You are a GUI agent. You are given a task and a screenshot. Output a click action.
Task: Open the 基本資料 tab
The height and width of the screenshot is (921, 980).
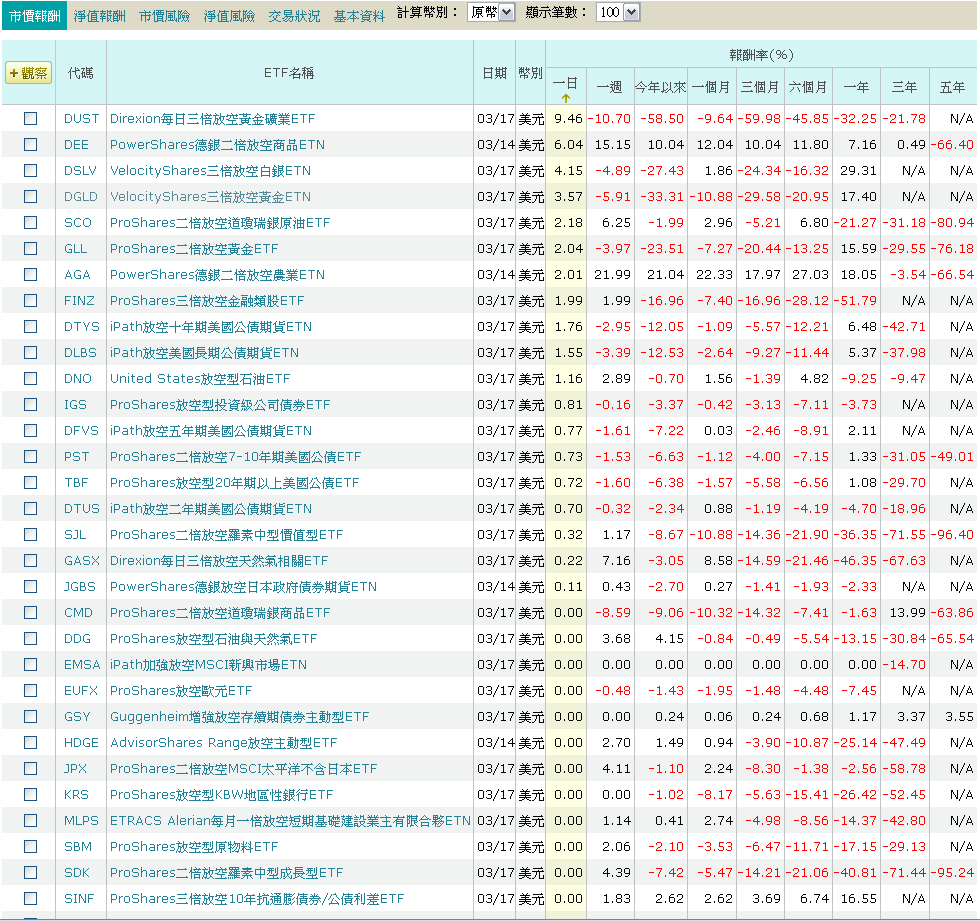click(x=359, y=16)
